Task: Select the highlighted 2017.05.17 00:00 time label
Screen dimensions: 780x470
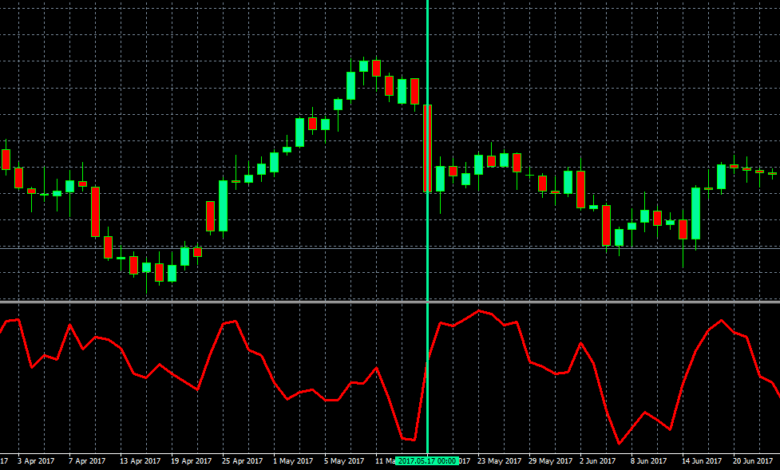Action: click(x=427, y=461)
